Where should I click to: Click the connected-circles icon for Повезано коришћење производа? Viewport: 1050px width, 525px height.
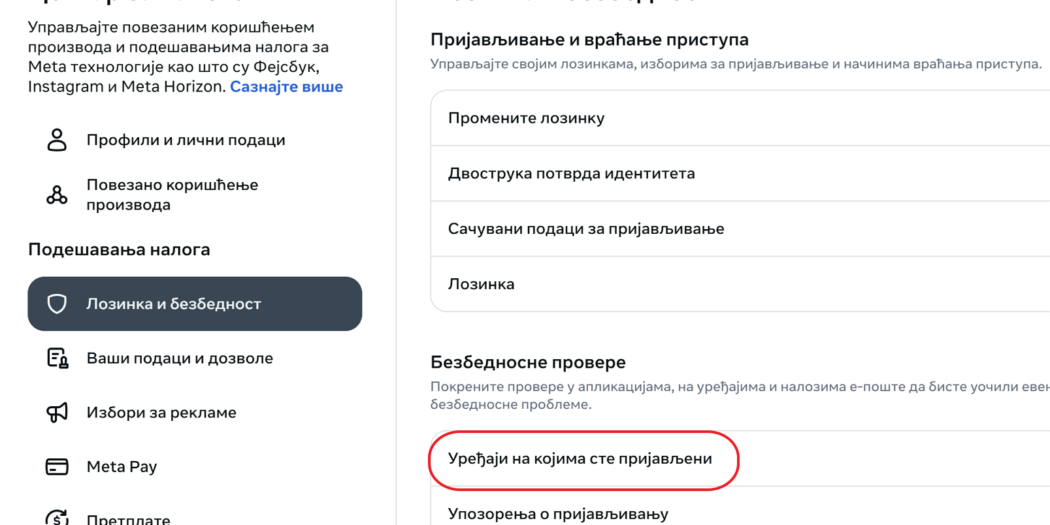coord(57,195)
